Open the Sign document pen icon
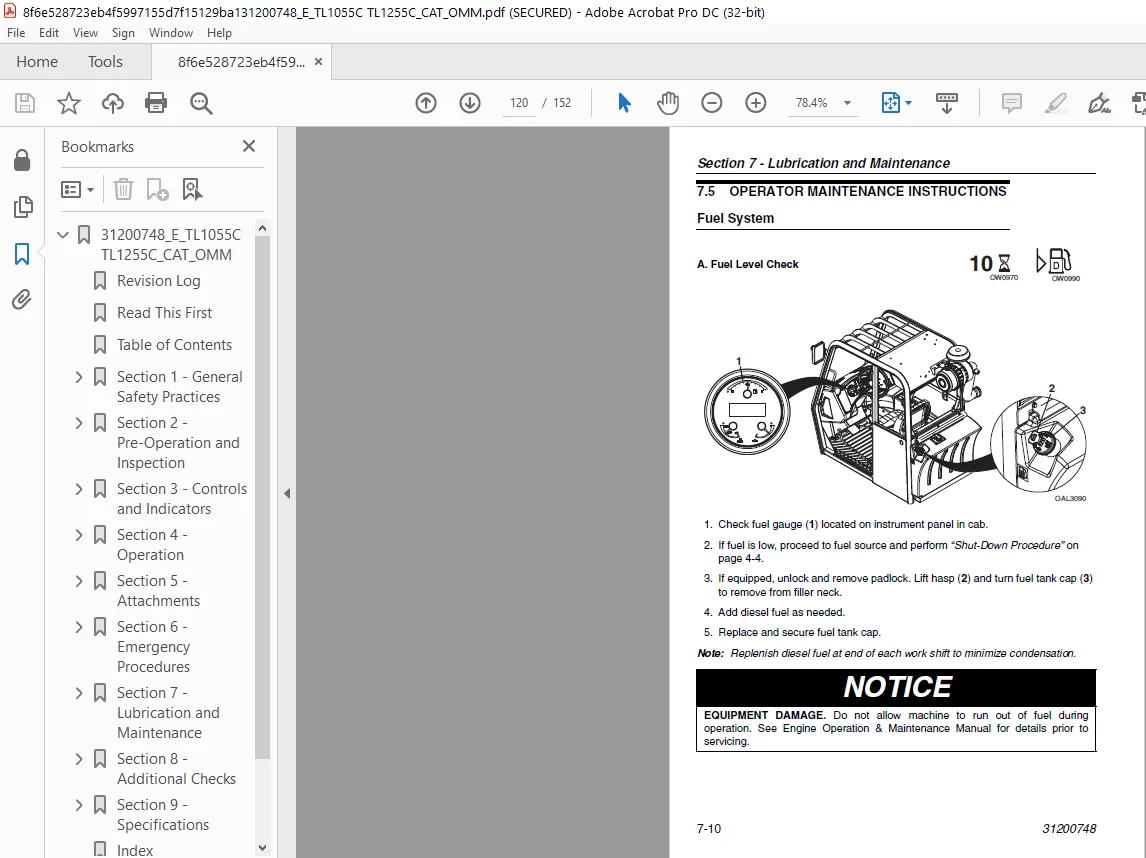 click(x=1098, y=103)
